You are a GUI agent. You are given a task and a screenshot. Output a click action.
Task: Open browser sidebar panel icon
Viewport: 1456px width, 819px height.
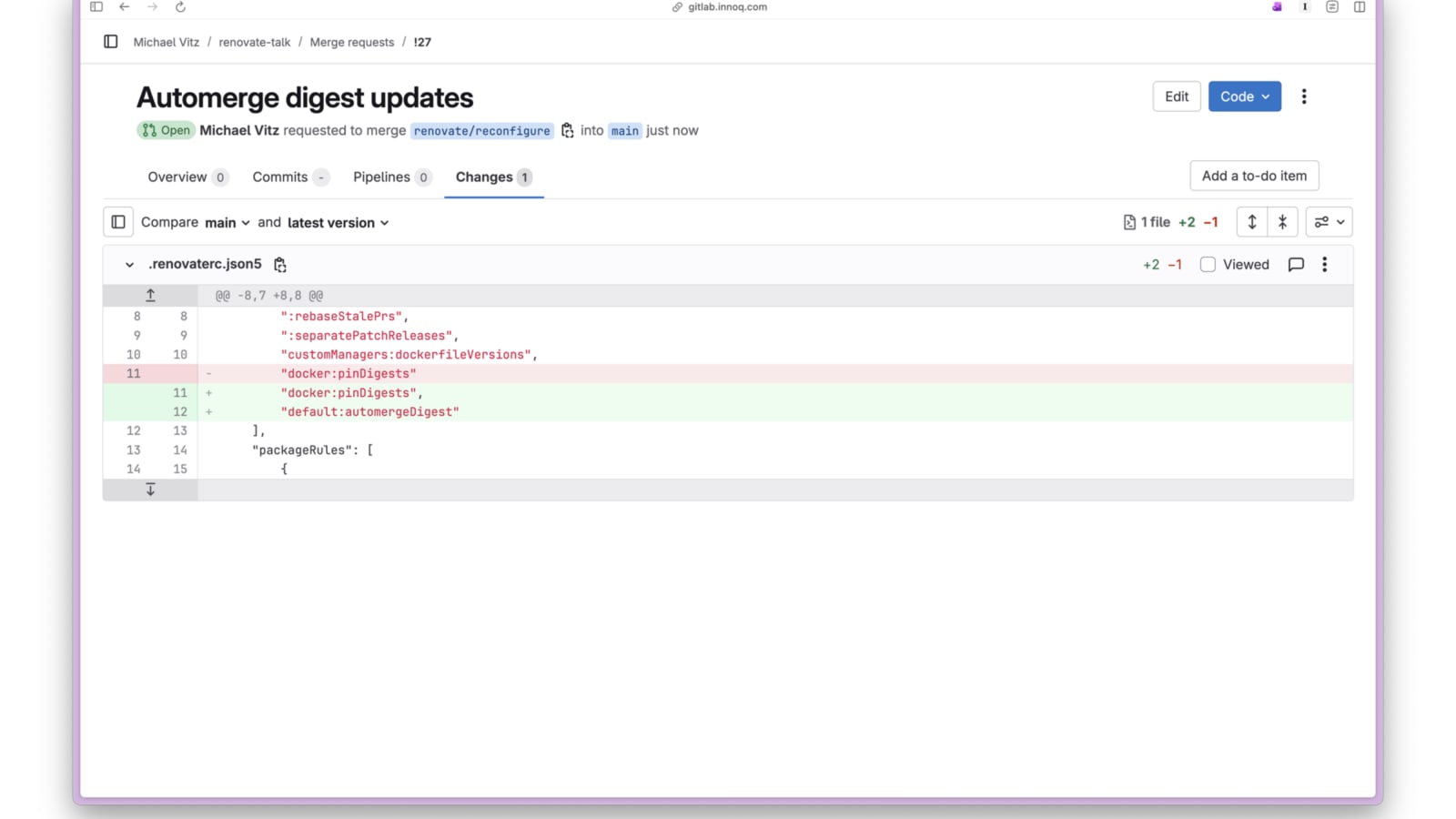[96, 7]
